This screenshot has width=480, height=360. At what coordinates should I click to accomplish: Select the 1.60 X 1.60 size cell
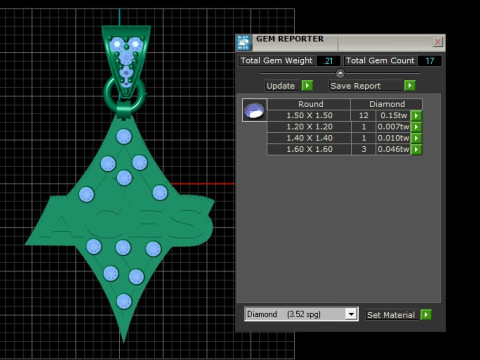309,149
